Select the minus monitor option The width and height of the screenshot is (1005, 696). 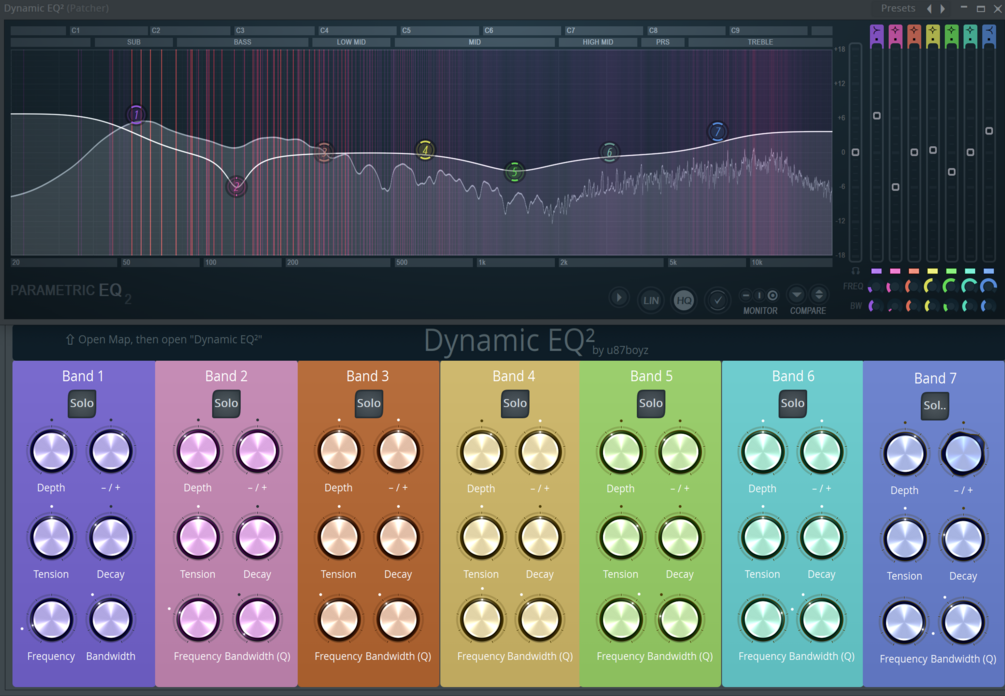745,295
